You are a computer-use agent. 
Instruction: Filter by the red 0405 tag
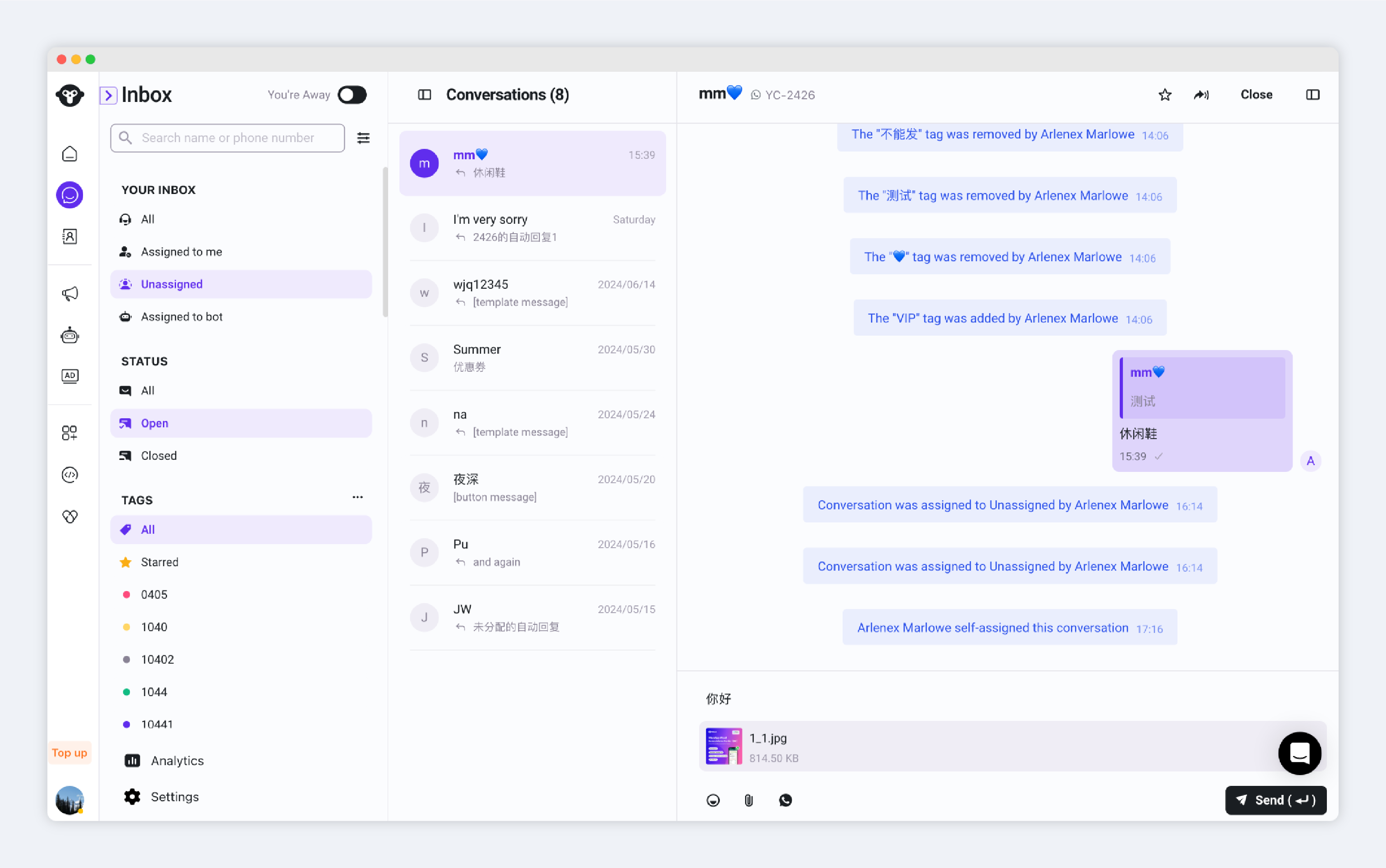click(x=154, y=594)
